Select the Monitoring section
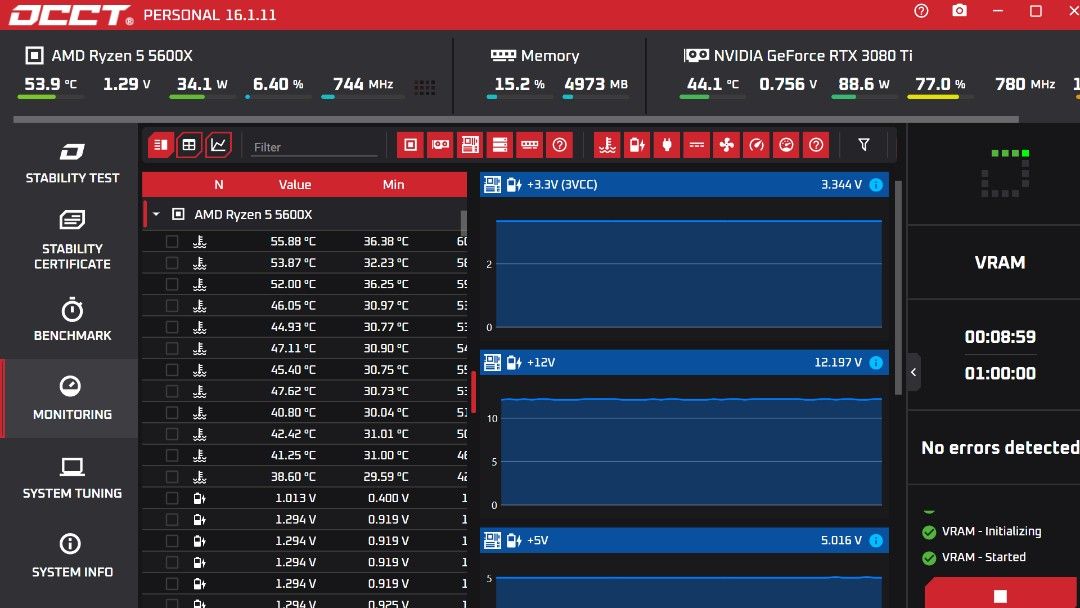Image resolution: width=1080 pixels, height=608 pixels. pyautogui.click(x=72, y=399)
